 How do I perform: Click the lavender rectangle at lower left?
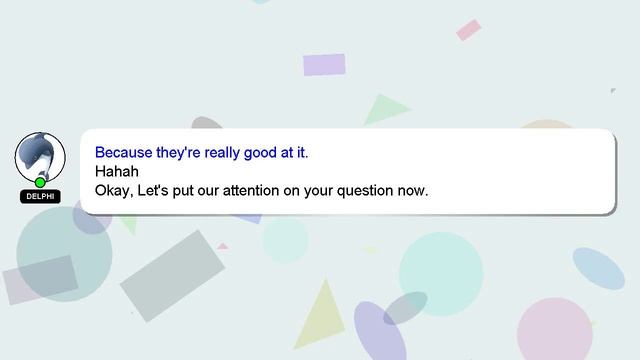pyautogui.click(x=40, y=280)
